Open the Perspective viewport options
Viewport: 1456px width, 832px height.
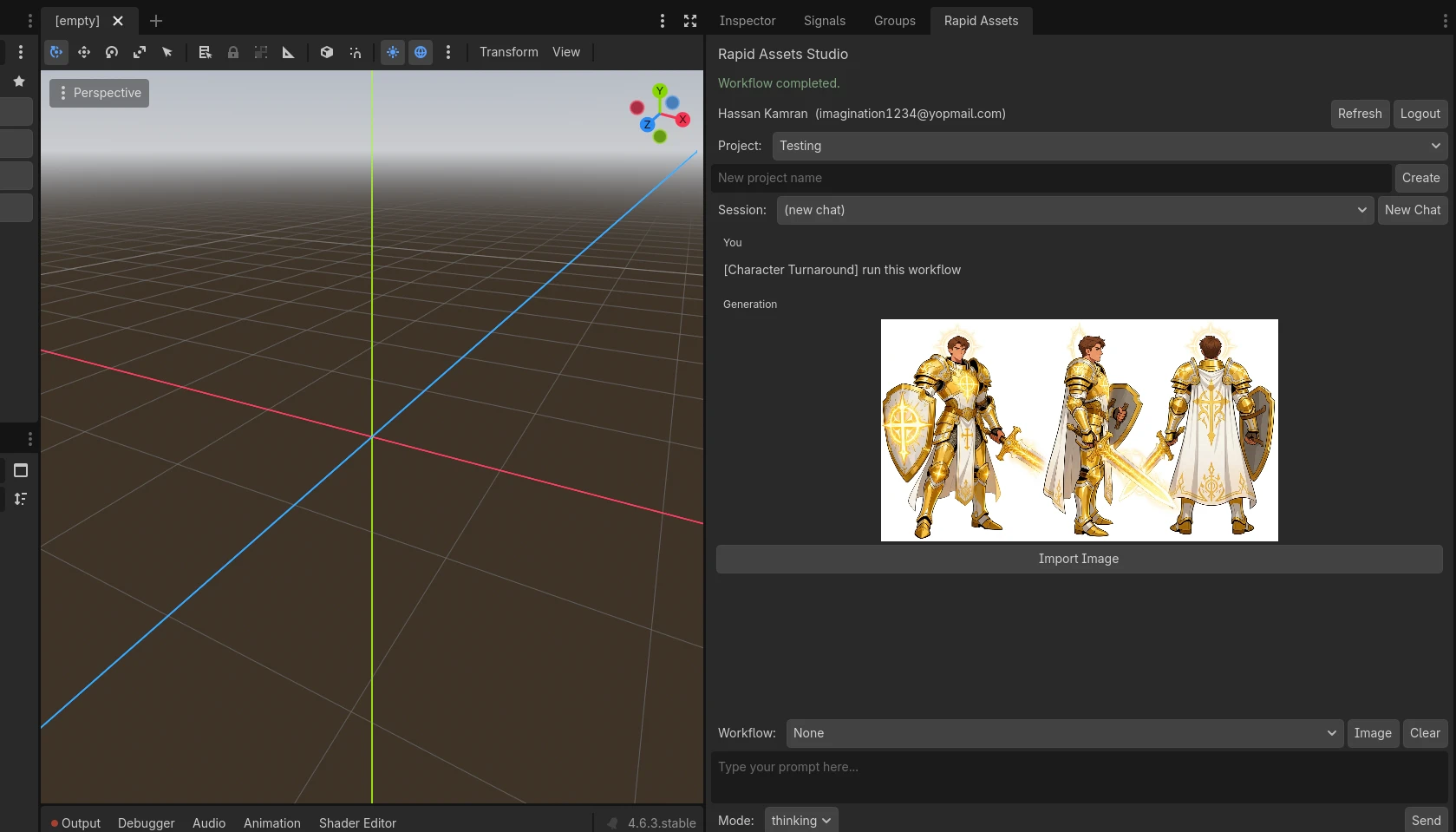coord(99,93)
